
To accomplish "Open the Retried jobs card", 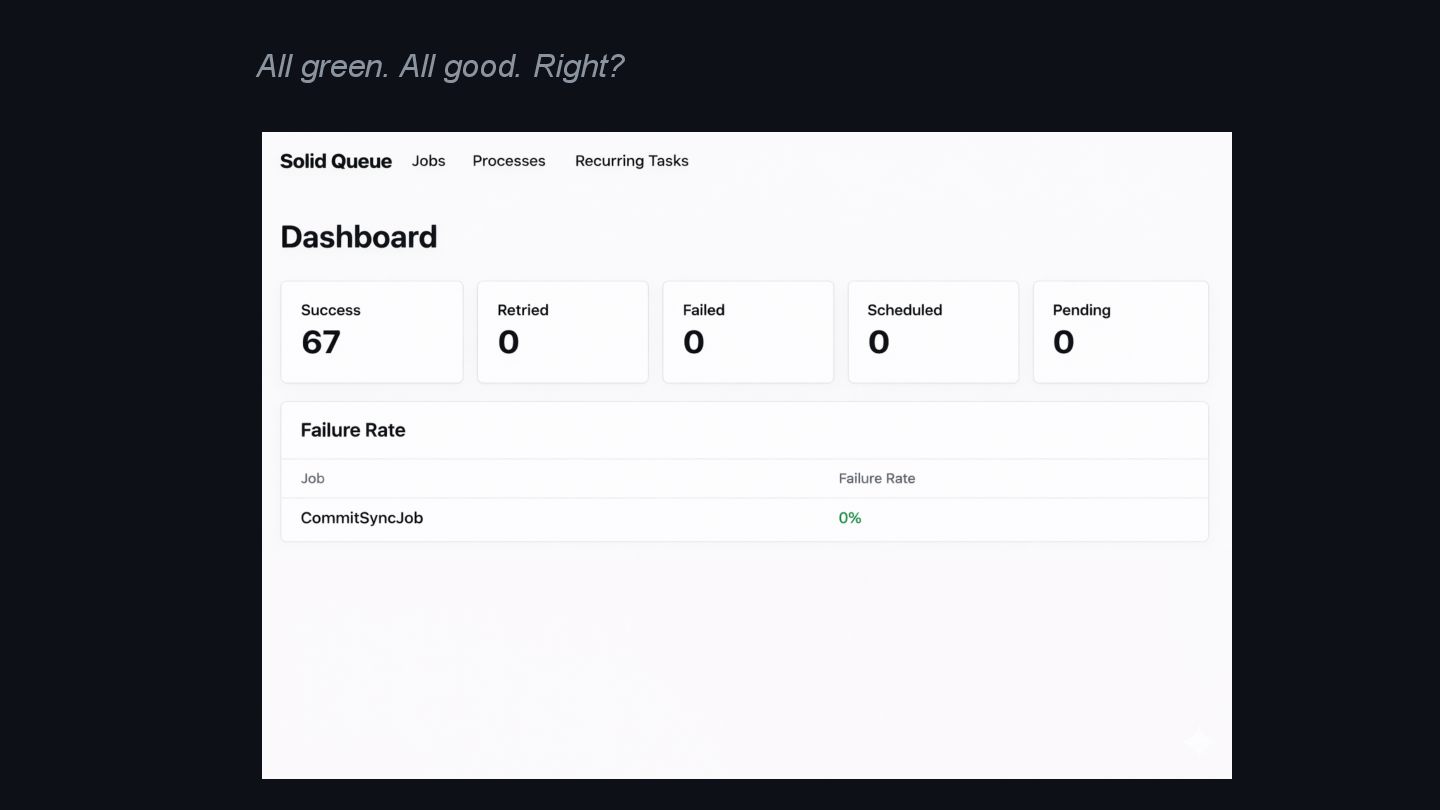I will 562,332.
